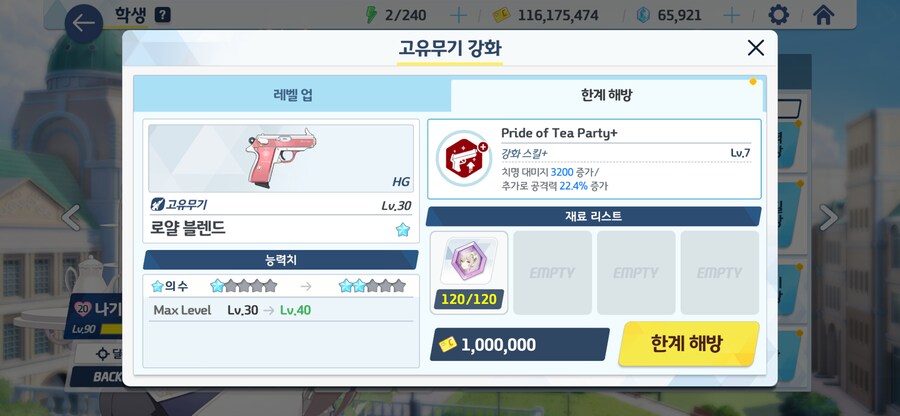Add more energy with plus icon
Viewport: 900px width, 416px height.
coord(458,15)
